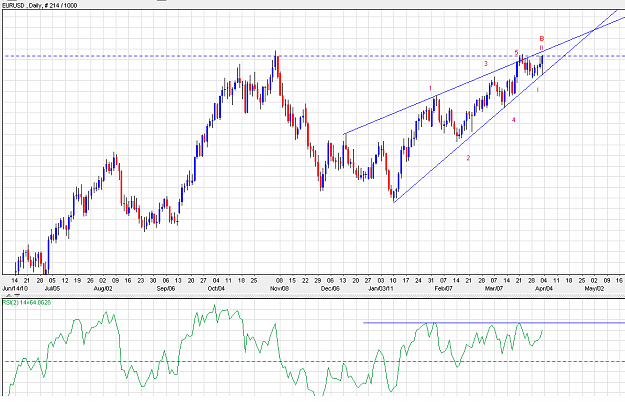The height and width of the screenshot is (402, 625).
Task: Select the wave label "II" under B
Action: pos(542,47)
